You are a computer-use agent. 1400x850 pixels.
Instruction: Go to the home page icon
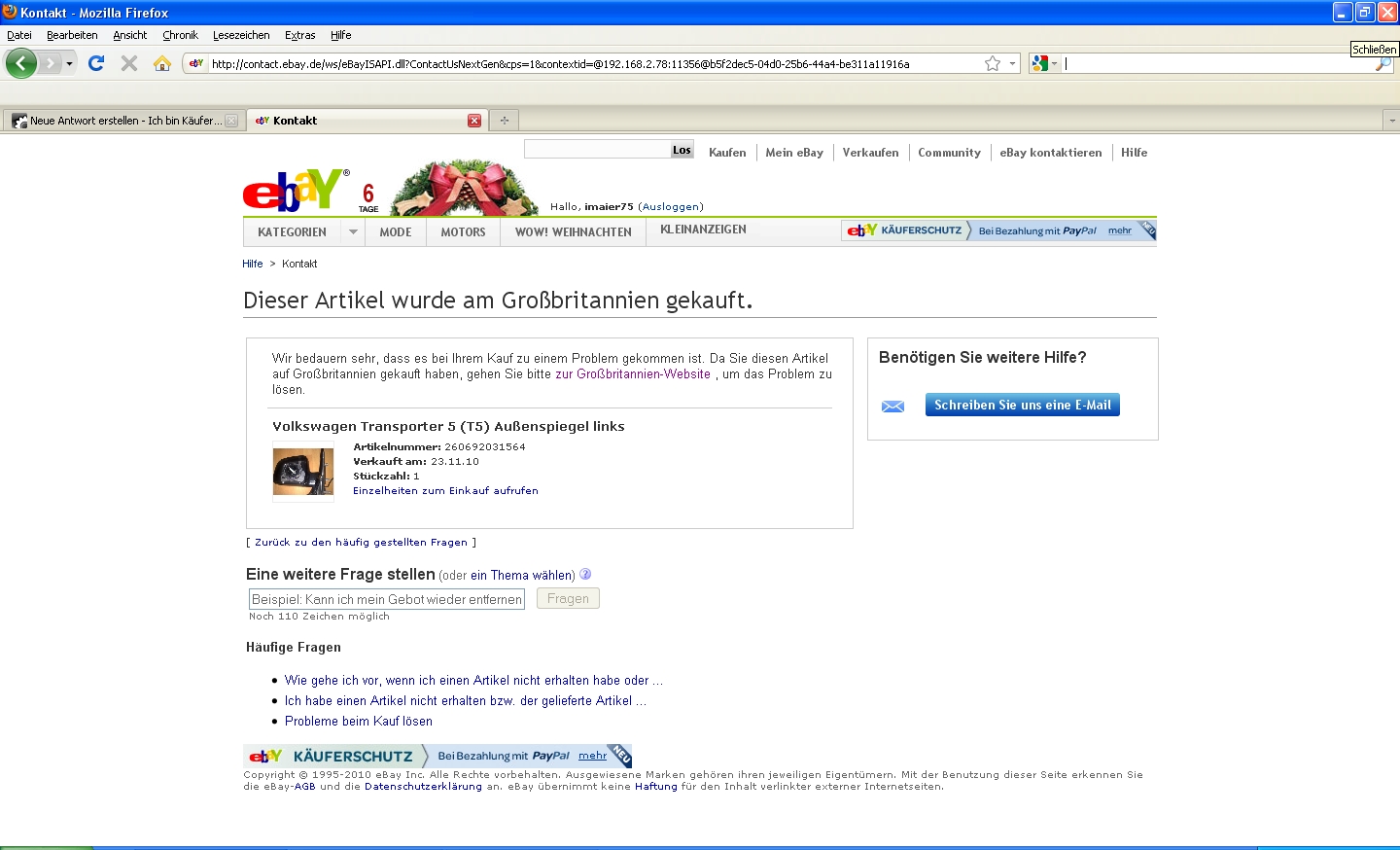point(162,63)
